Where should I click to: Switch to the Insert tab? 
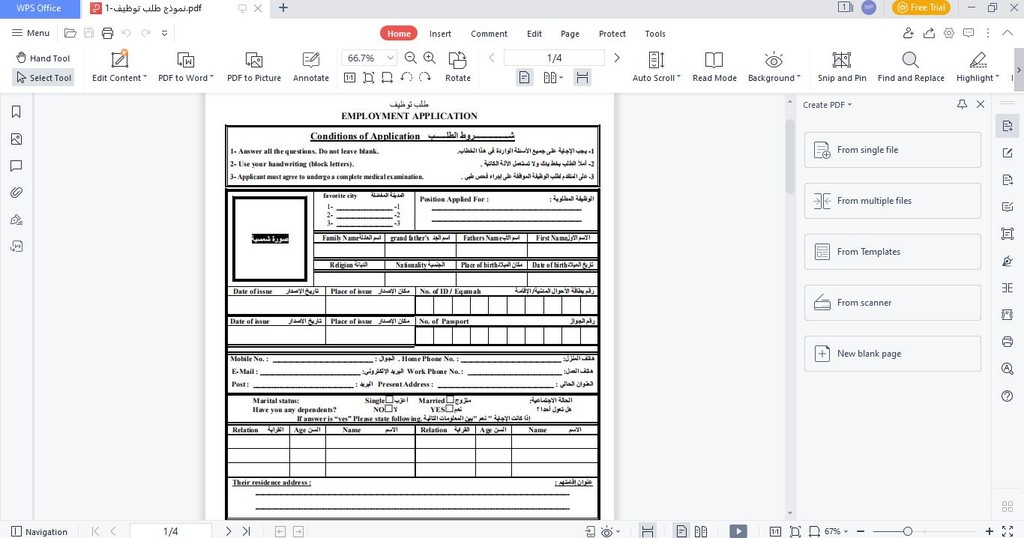440,34
